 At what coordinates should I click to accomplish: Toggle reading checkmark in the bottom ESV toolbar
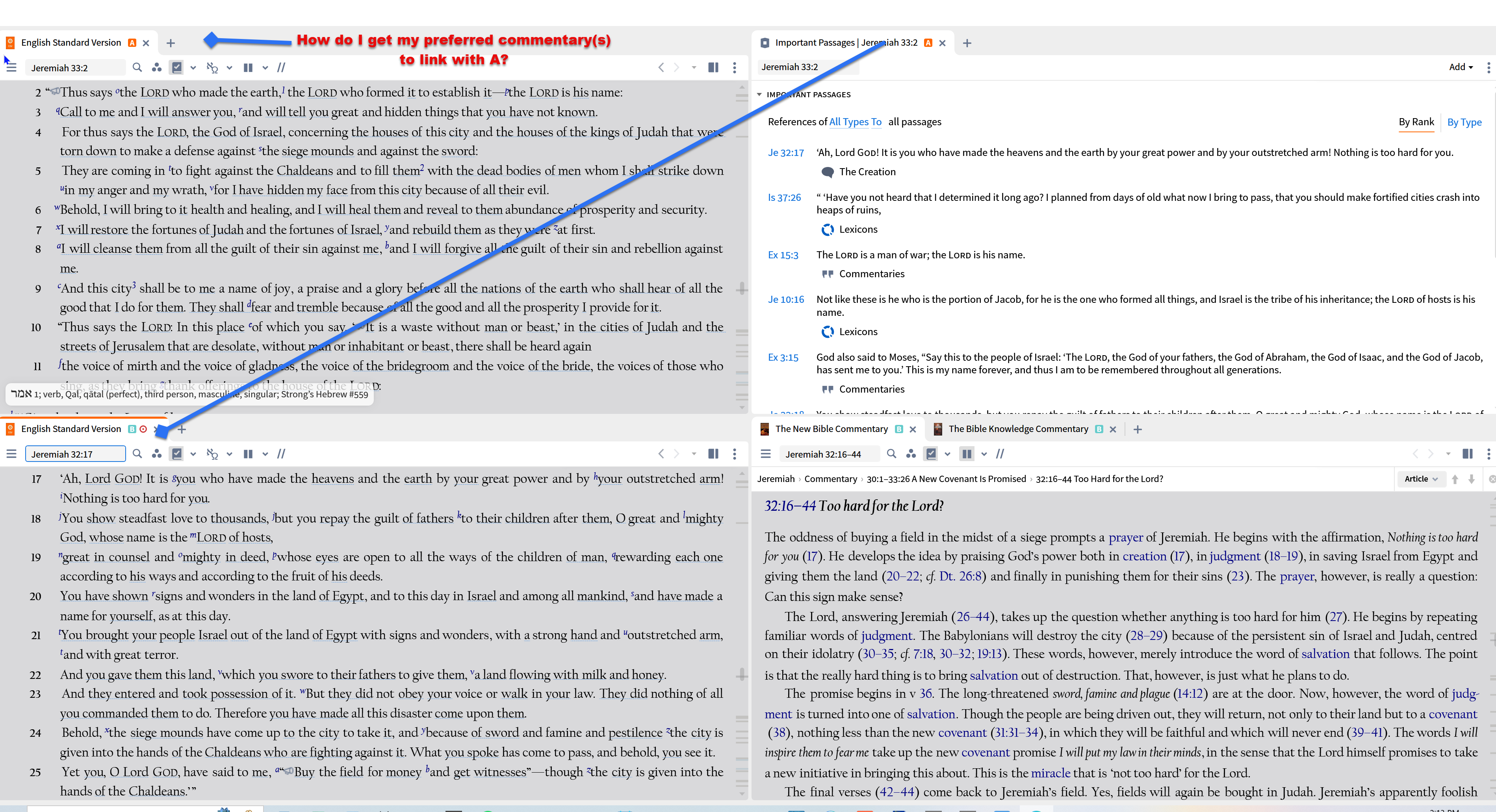pos(177,454)
